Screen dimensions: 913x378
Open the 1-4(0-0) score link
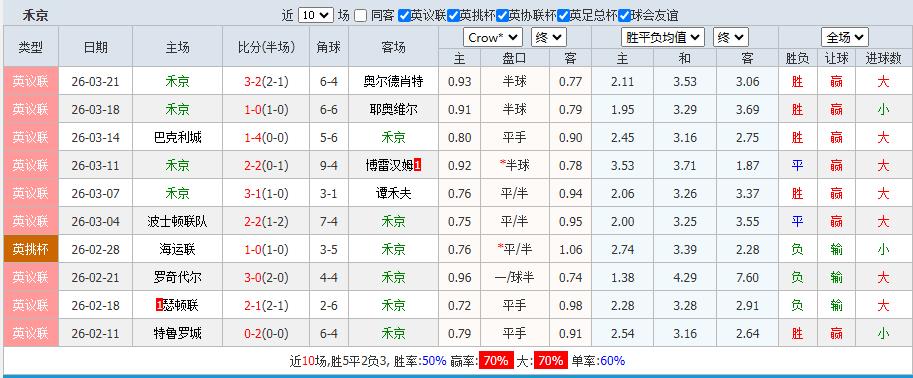(x=266, y=137)
